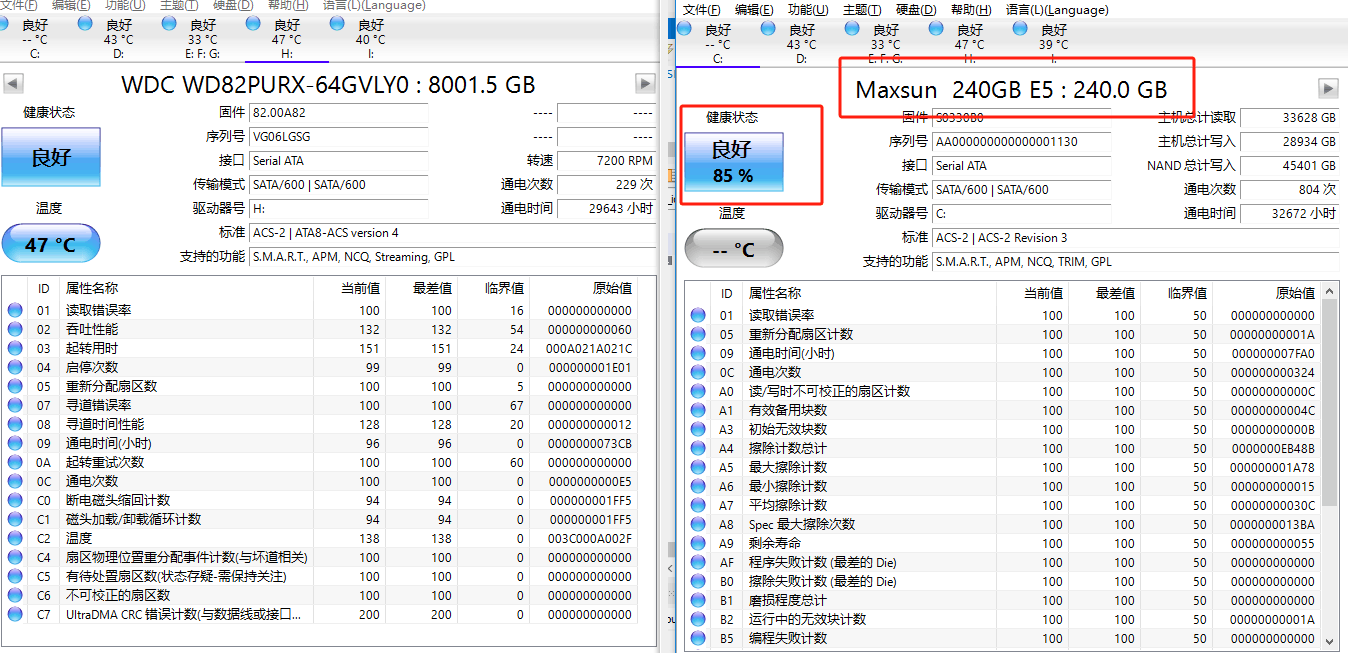
Task: Select the H: 47 °C disk tab in WDC window
Action: point(286,38)
